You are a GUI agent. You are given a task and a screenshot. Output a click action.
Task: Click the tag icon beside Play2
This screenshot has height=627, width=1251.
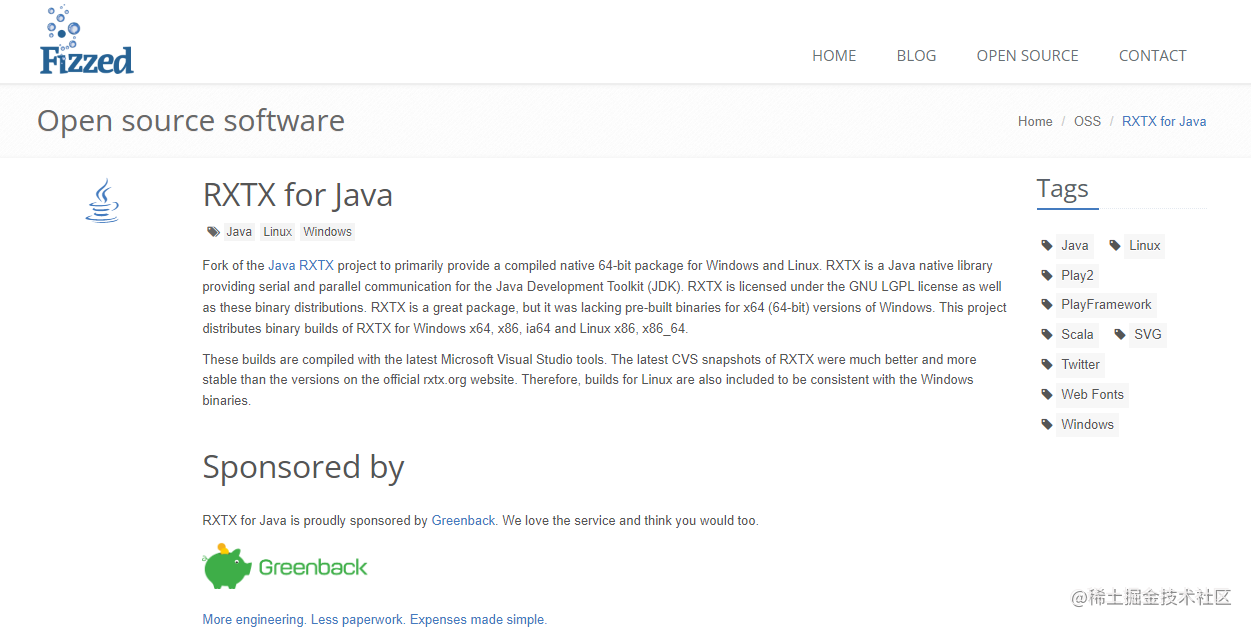point(1047,275)
